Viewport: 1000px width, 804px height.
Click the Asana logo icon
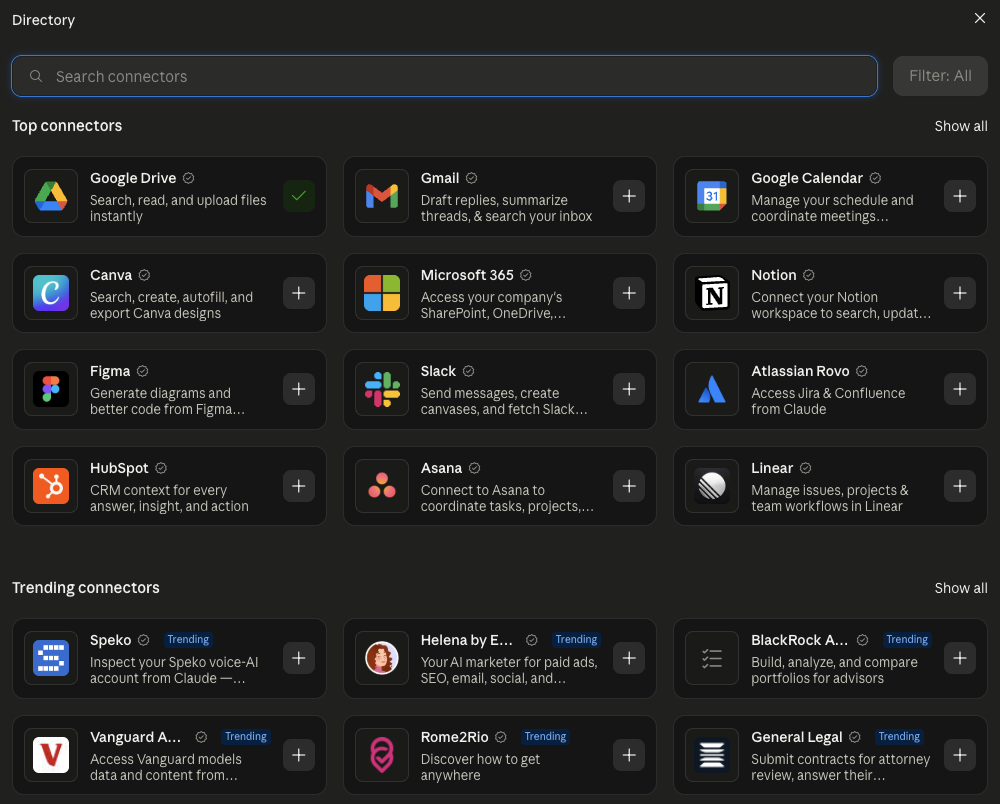tap(382, 486)
